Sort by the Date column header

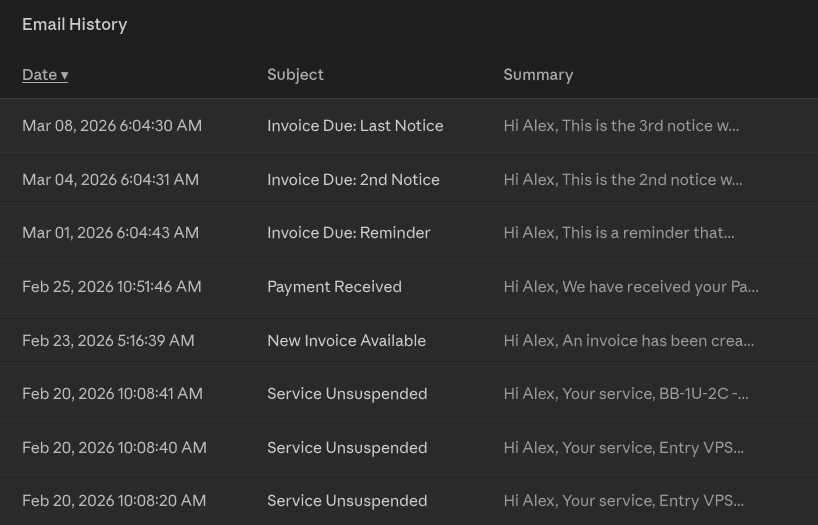pos(40,75)
